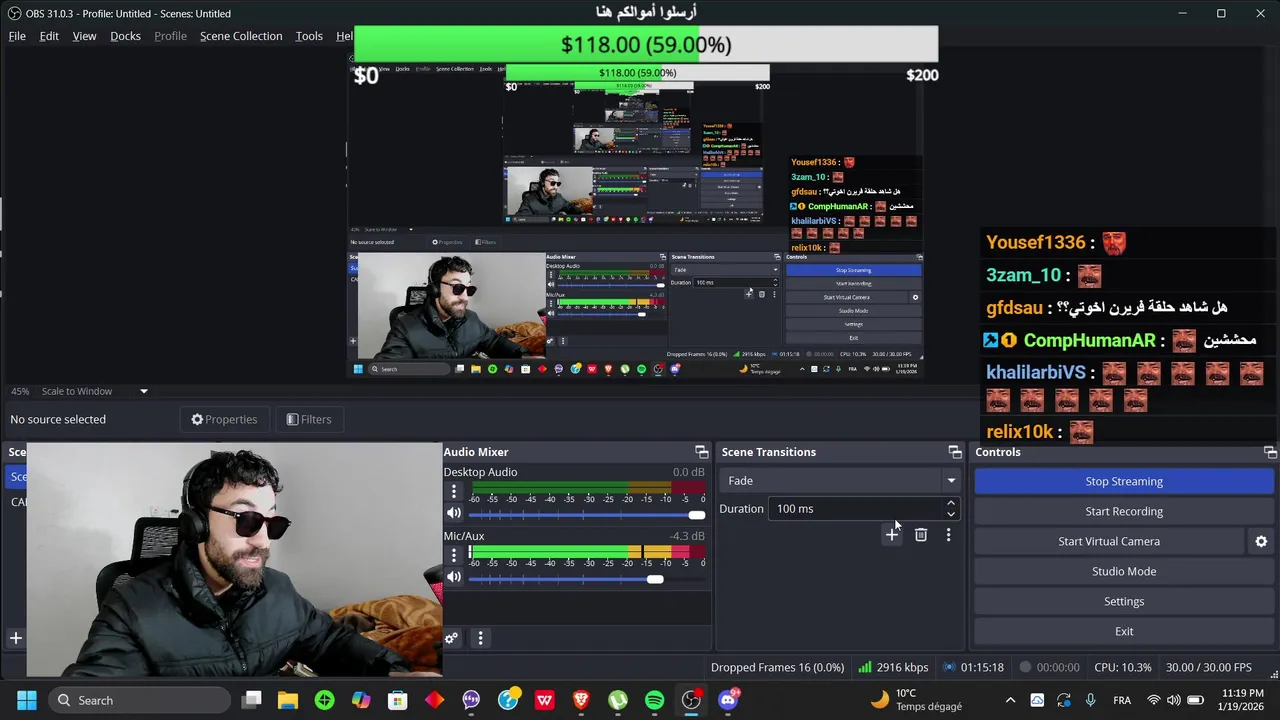The image size is (1280, 720).
Task: Show hidden system tray icons chevron
Action: 1010,700
